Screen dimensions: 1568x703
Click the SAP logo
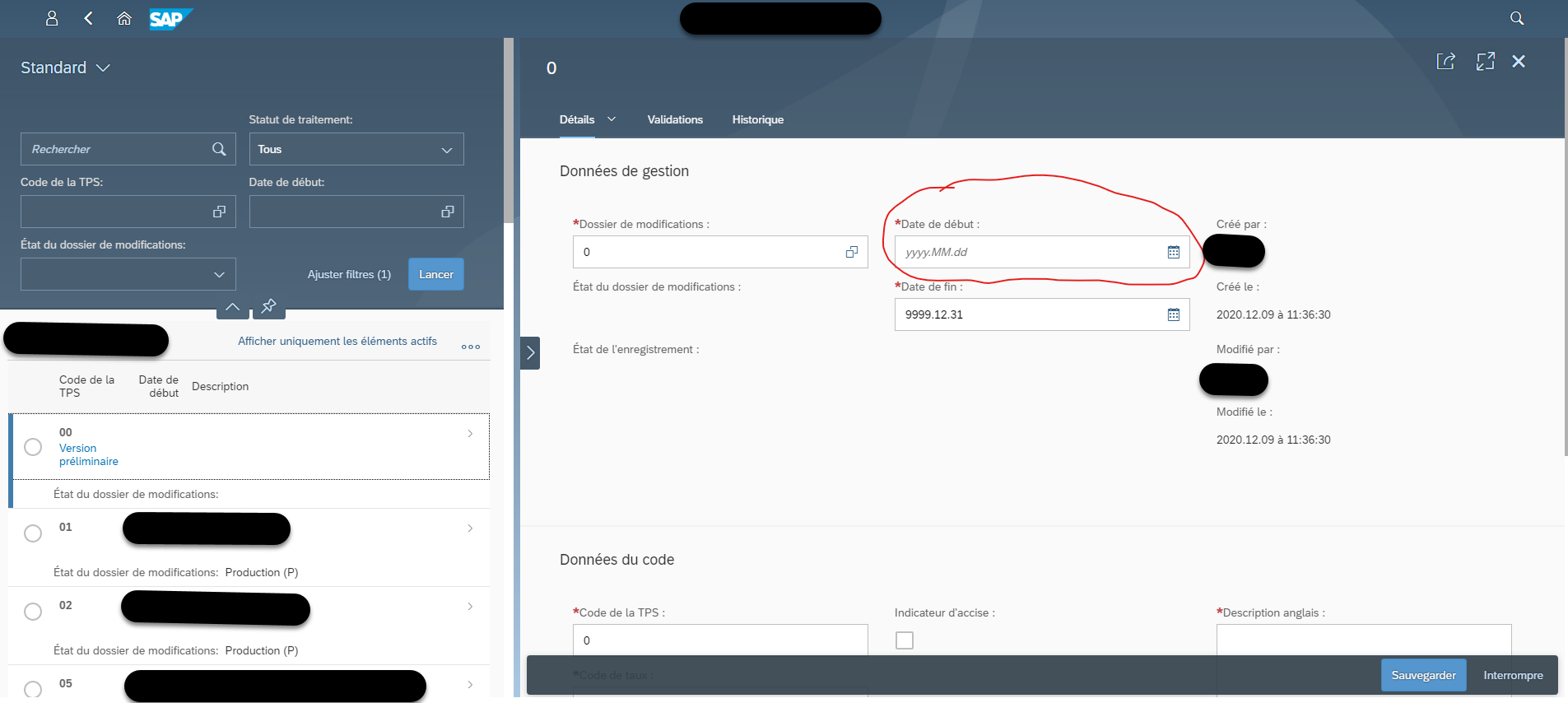170,18
